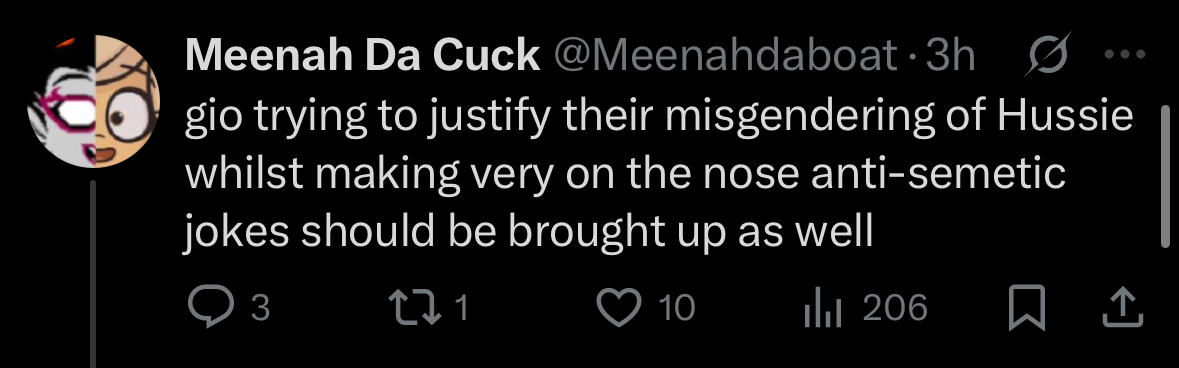This screenshot has width=1179, height=368.
Task: Visit the @Meenahdaboat handle link
Action: tap(726, 56)
